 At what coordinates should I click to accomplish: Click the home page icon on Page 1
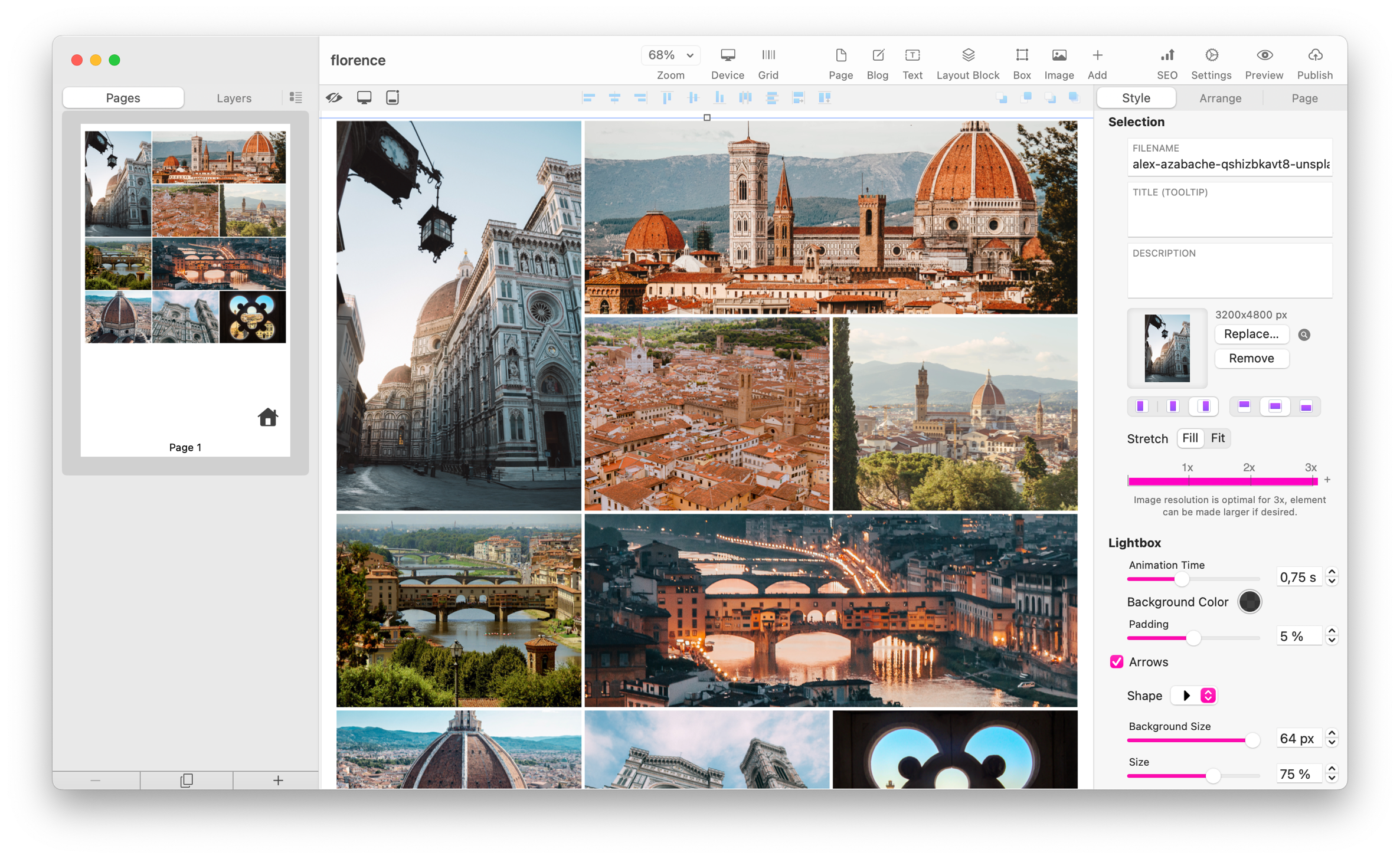[x=267, y=417]
